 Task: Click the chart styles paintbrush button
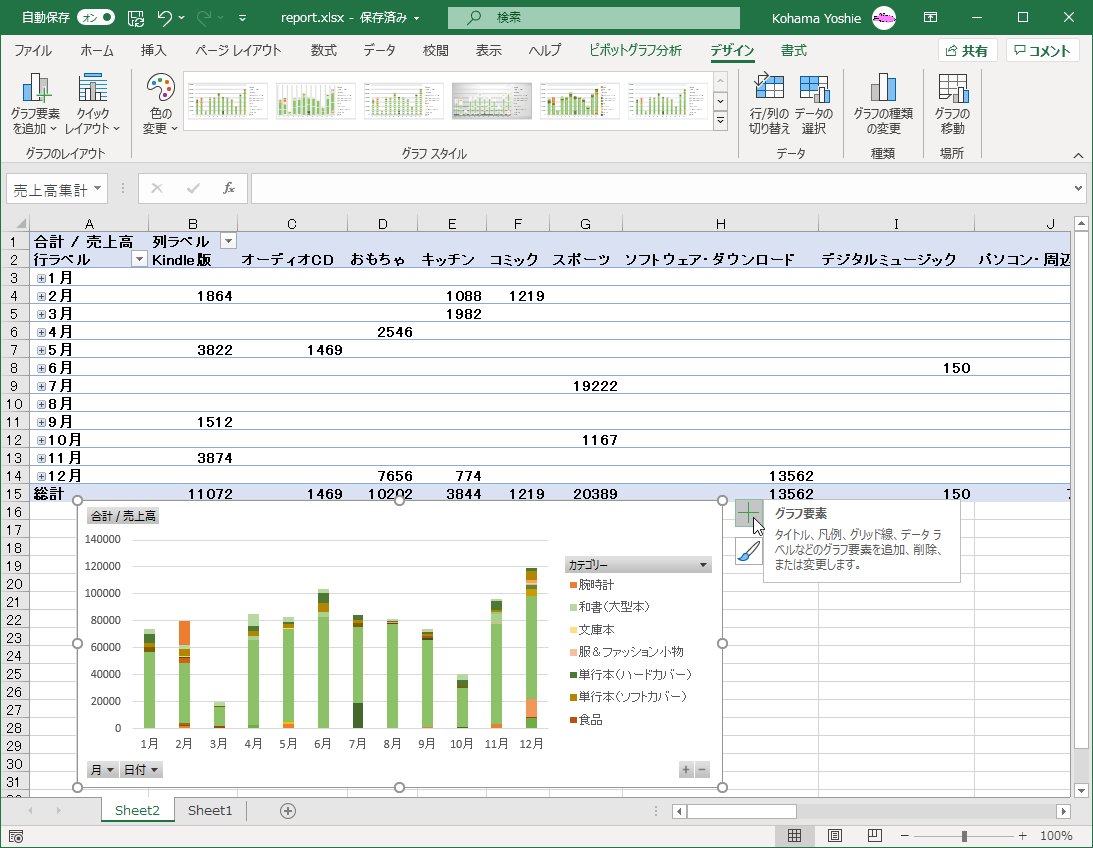[748, 551]
